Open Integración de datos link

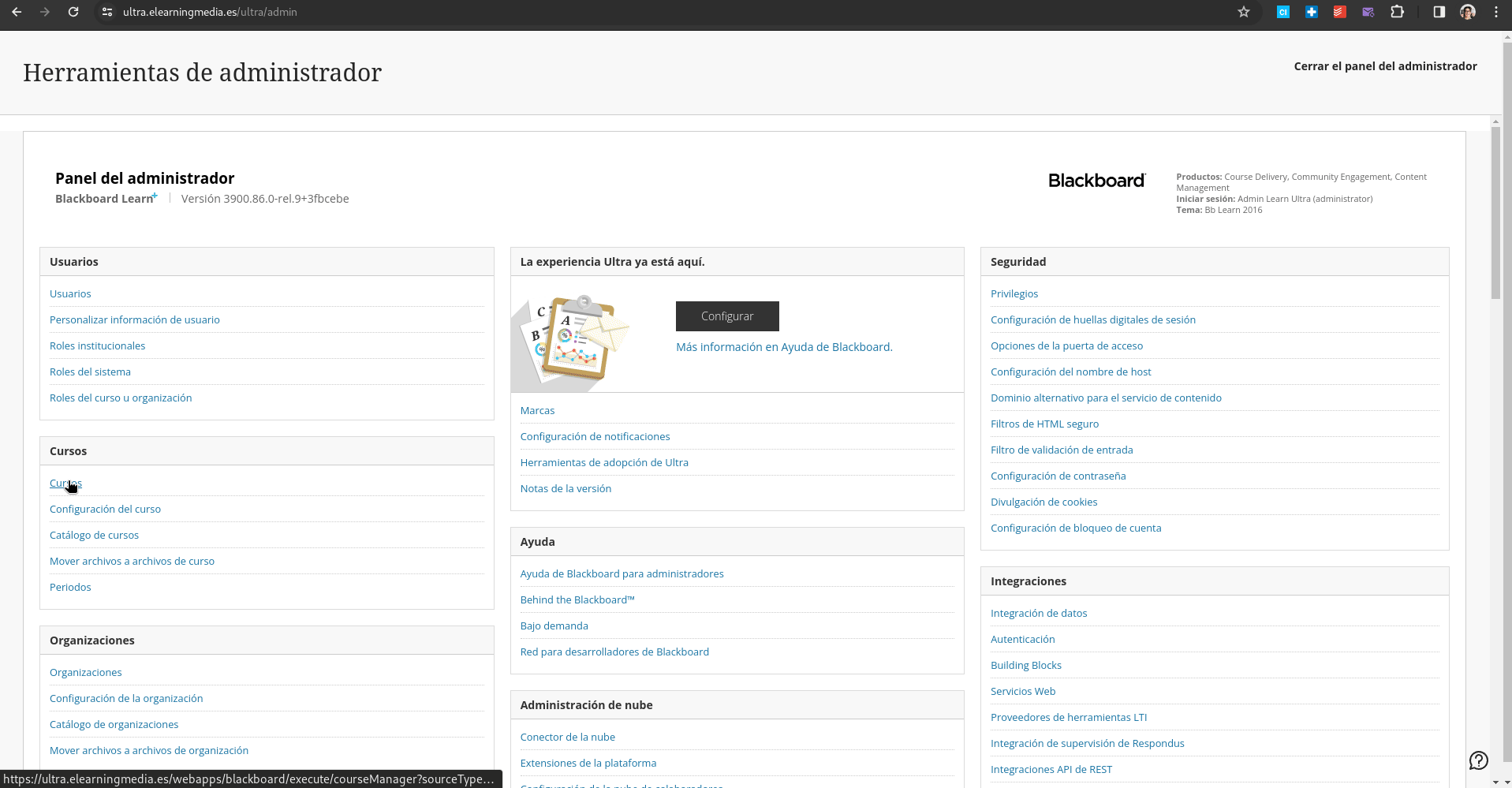pos(1039,613)
